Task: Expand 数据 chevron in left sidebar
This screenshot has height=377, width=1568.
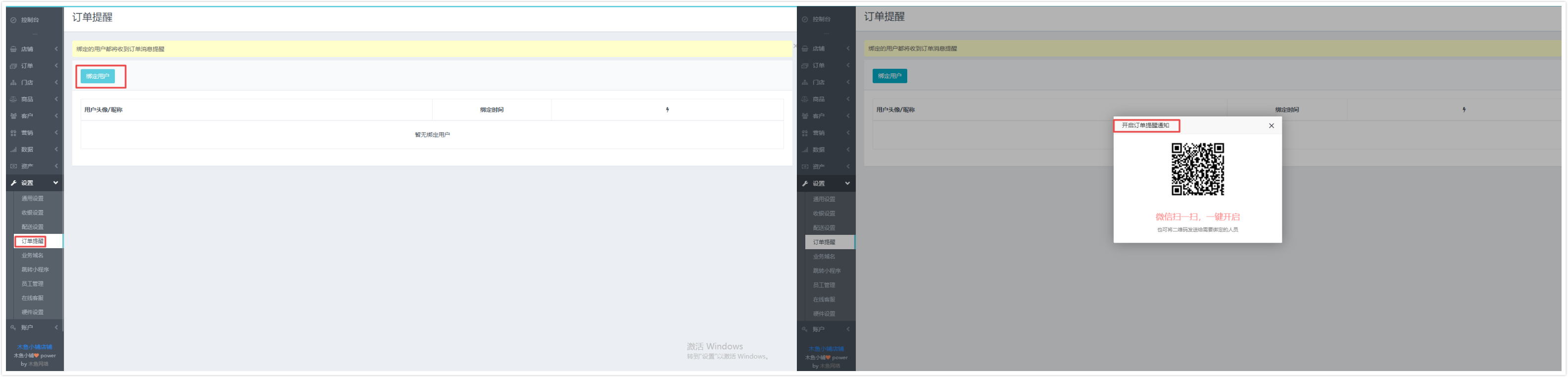Action: 56,150
